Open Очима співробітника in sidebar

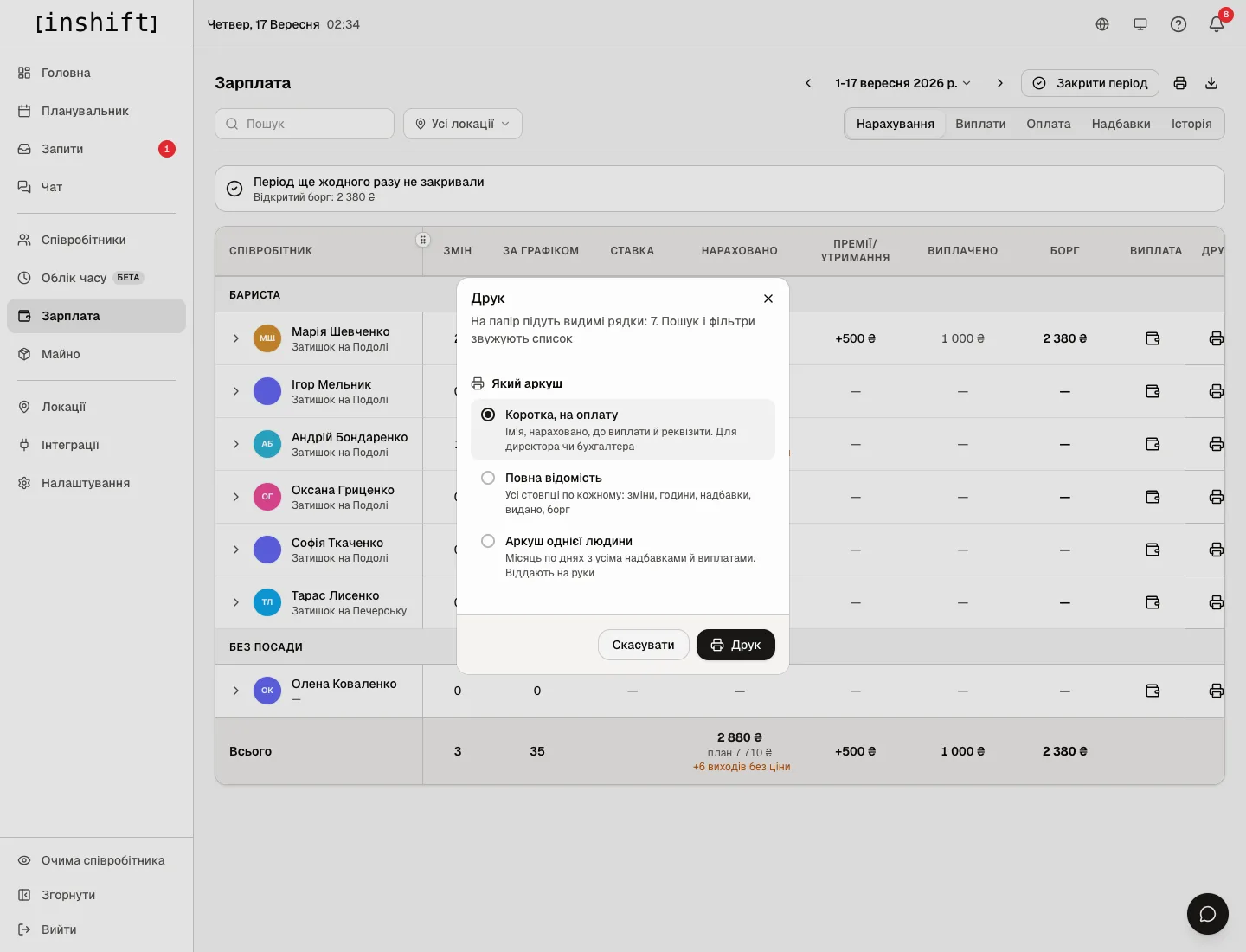(x=96, y=860)
